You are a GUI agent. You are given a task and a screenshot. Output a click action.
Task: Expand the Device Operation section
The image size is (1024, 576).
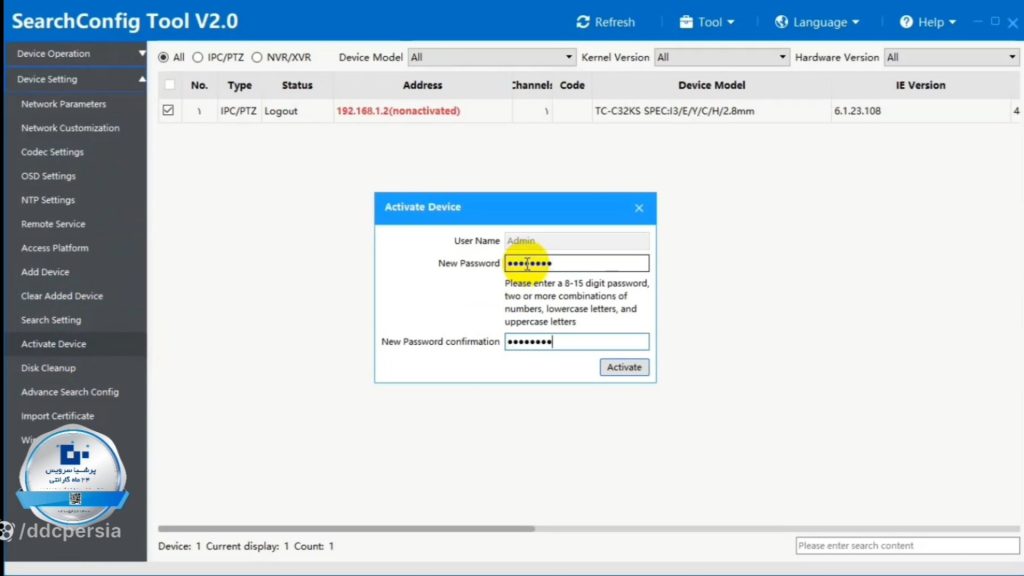coord(75,54)
